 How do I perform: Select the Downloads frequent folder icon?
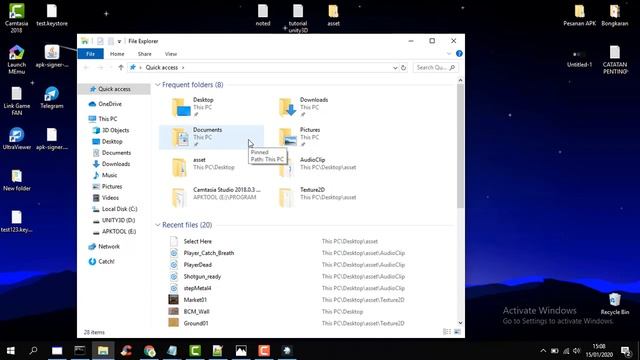[288, 107]
